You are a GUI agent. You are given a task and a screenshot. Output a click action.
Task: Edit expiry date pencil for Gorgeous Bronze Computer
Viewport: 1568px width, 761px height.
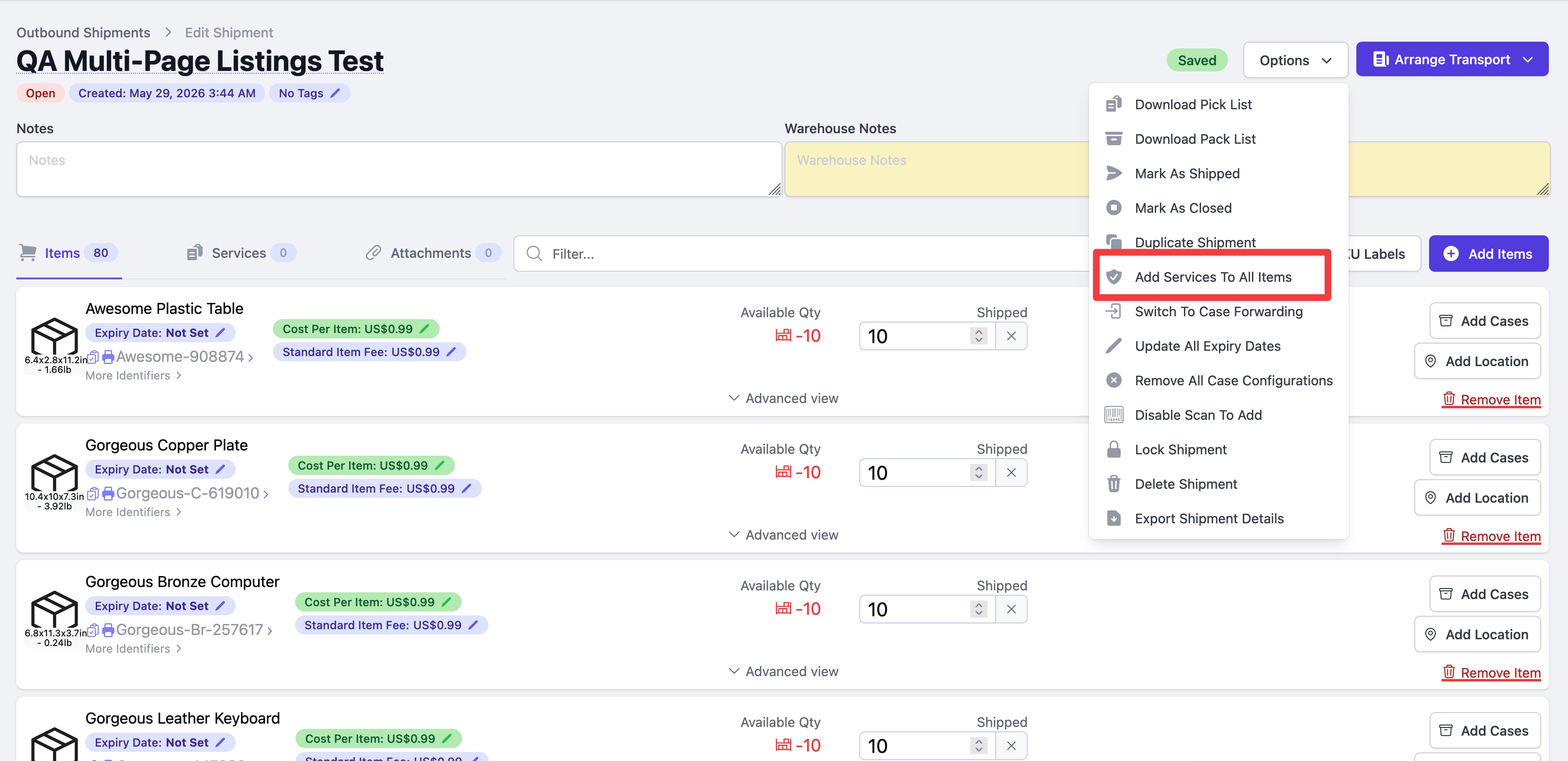pyautogui.click(x=220, y=606)
